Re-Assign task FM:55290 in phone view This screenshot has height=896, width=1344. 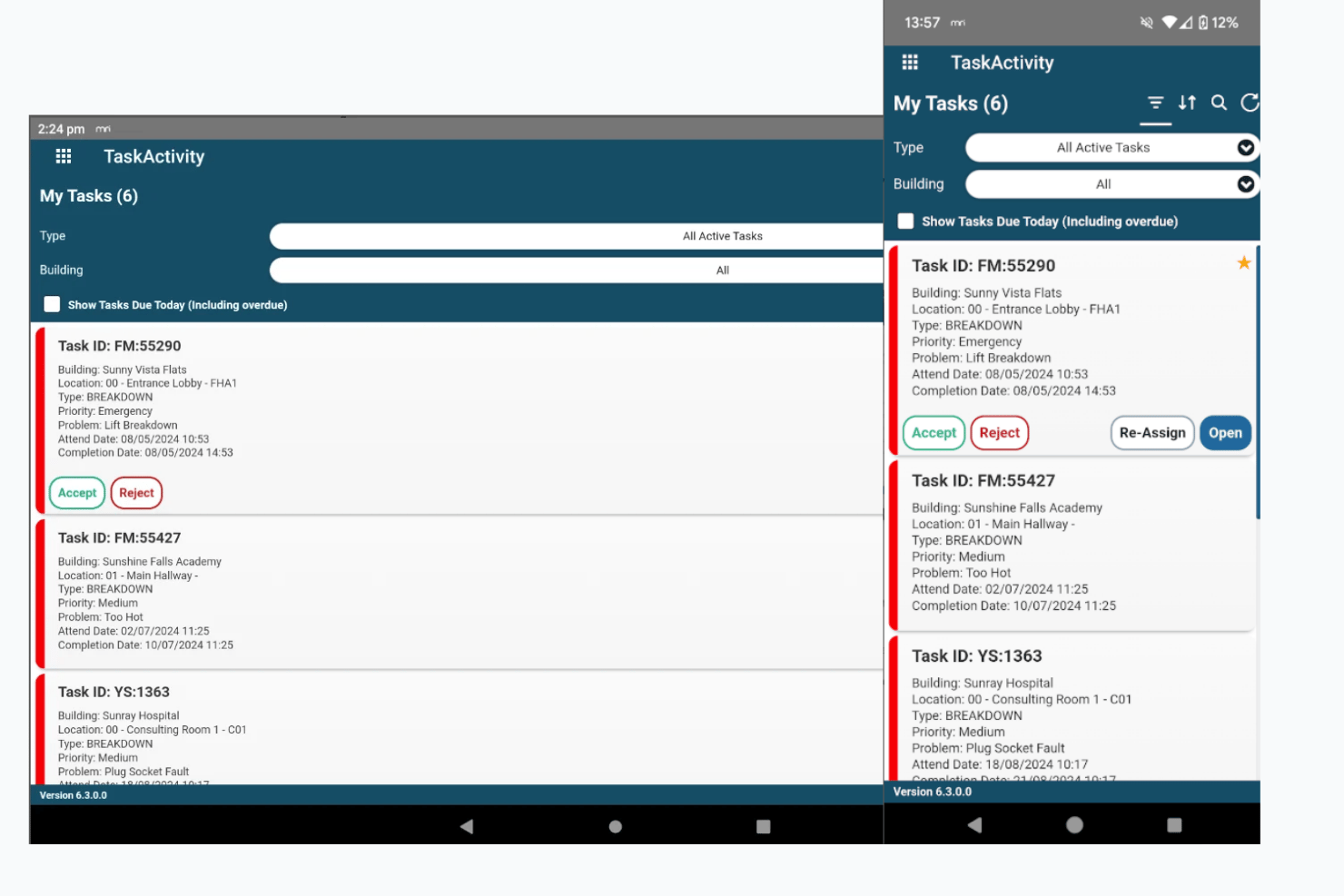(1152, 433)
